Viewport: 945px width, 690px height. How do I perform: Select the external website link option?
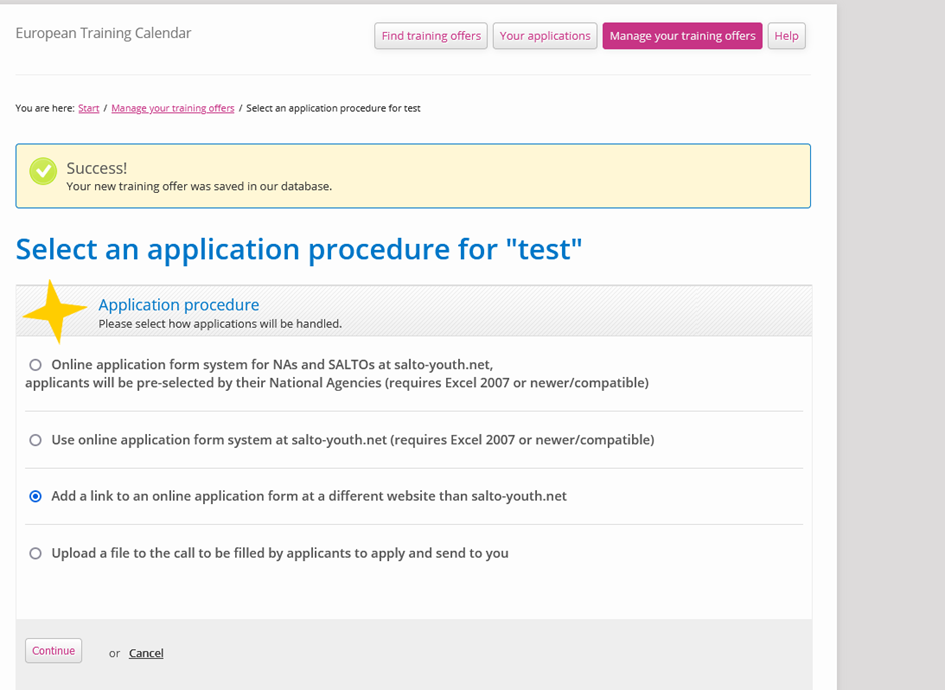(36, 496)
